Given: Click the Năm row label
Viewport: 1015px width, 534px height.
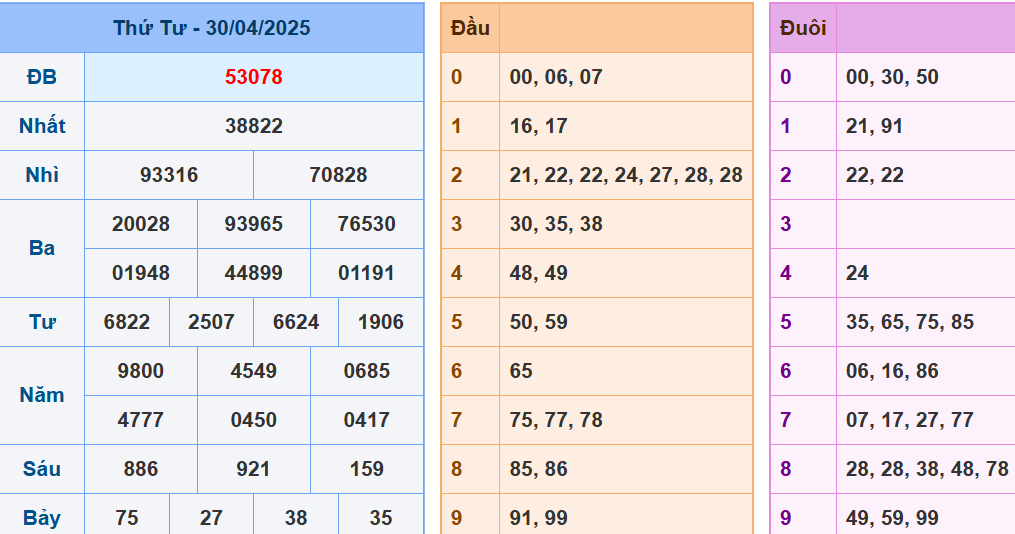Looking at the screenshot, I should (42, 395).
